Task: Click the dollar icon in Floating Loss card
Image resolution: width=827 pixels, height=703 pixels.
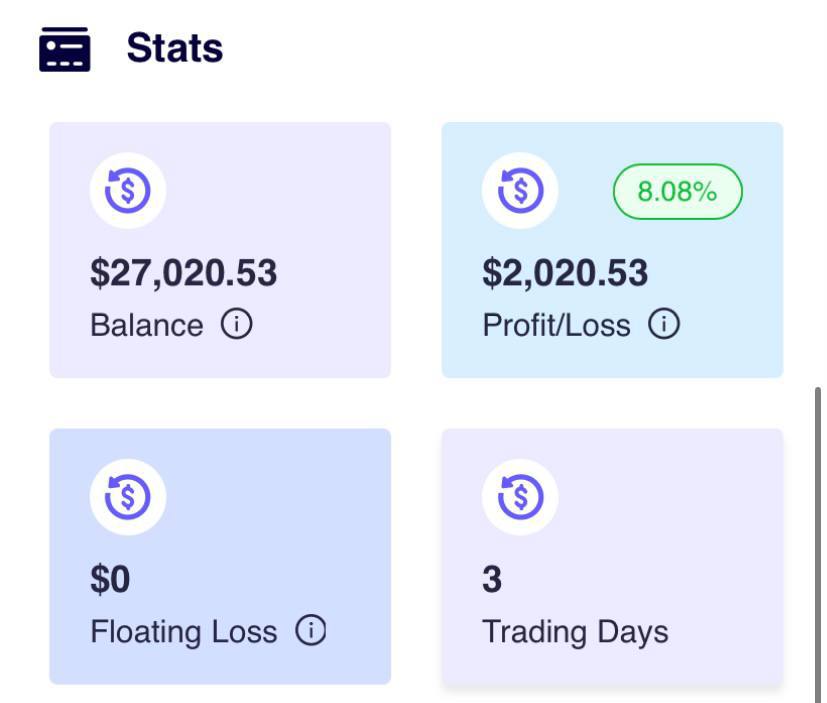Action: point(128,497)
